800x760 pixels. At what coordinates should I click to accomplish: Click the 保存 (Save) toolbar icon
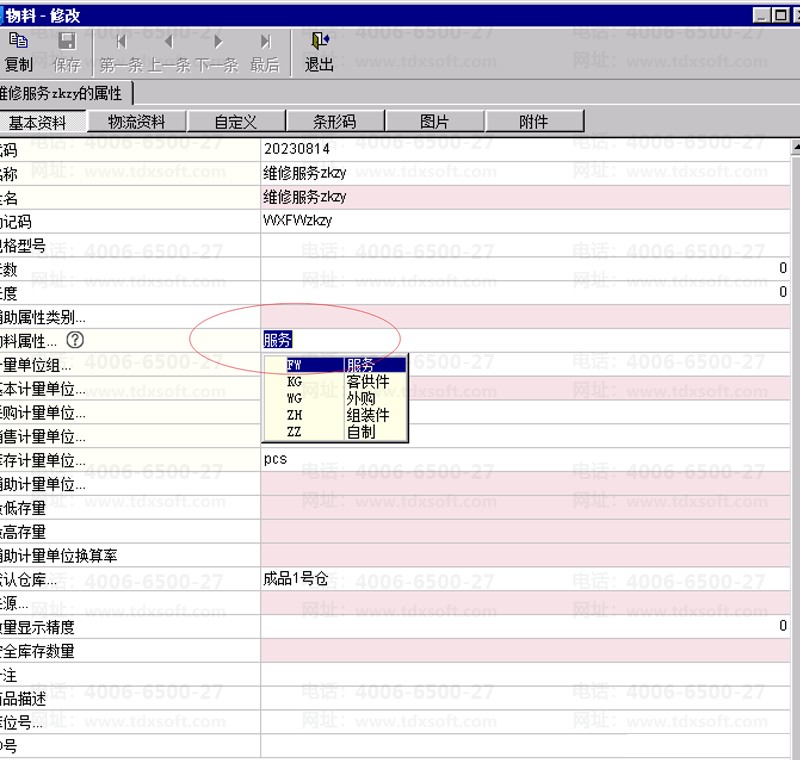pyautogui.click(x=67, y=41)
